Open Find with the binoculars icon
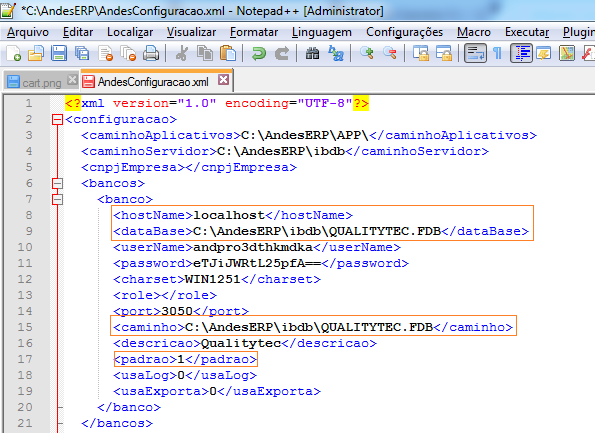 (x=312, y=53)
